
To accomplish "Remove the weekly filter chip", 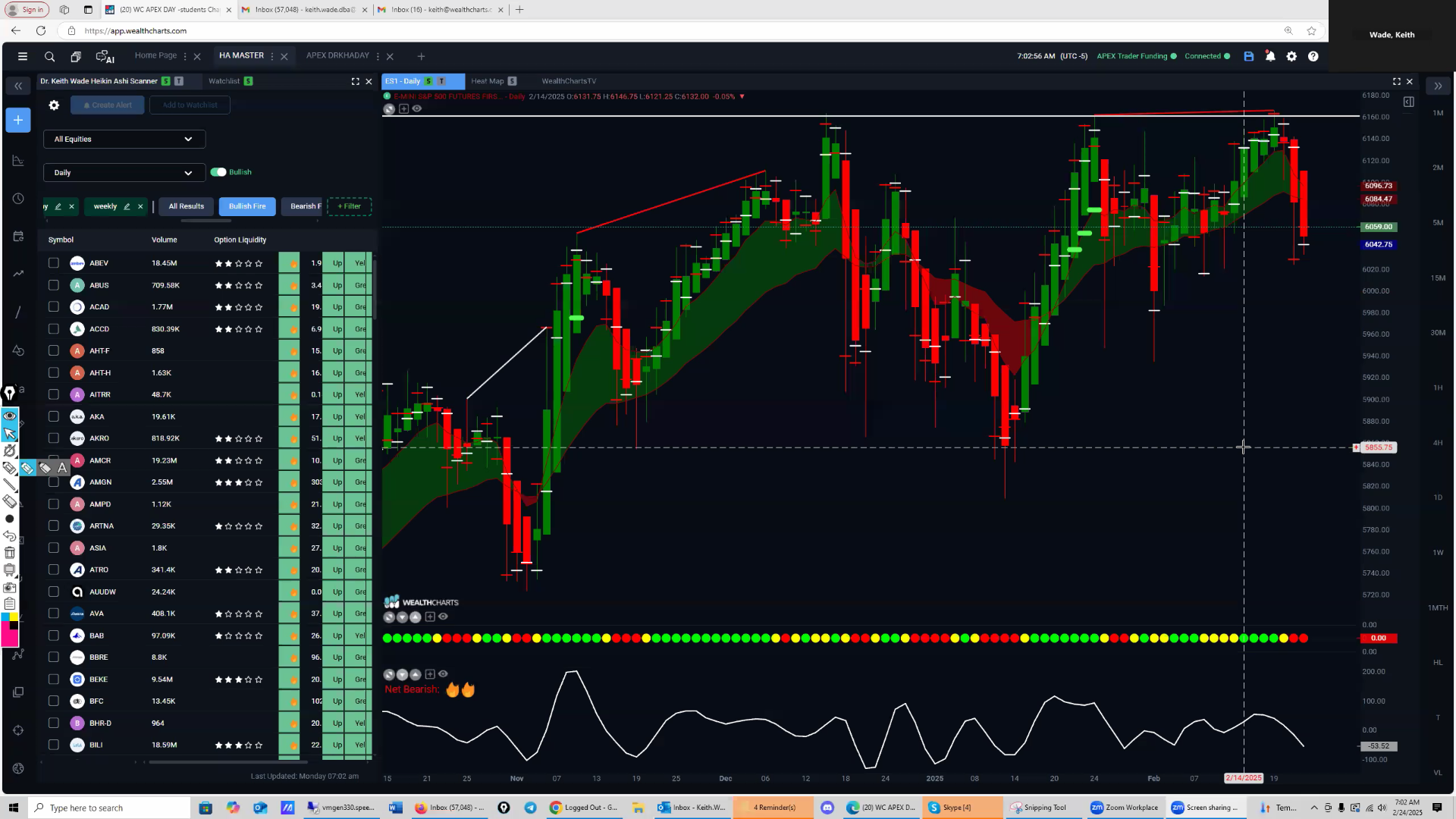I will 140,206.
